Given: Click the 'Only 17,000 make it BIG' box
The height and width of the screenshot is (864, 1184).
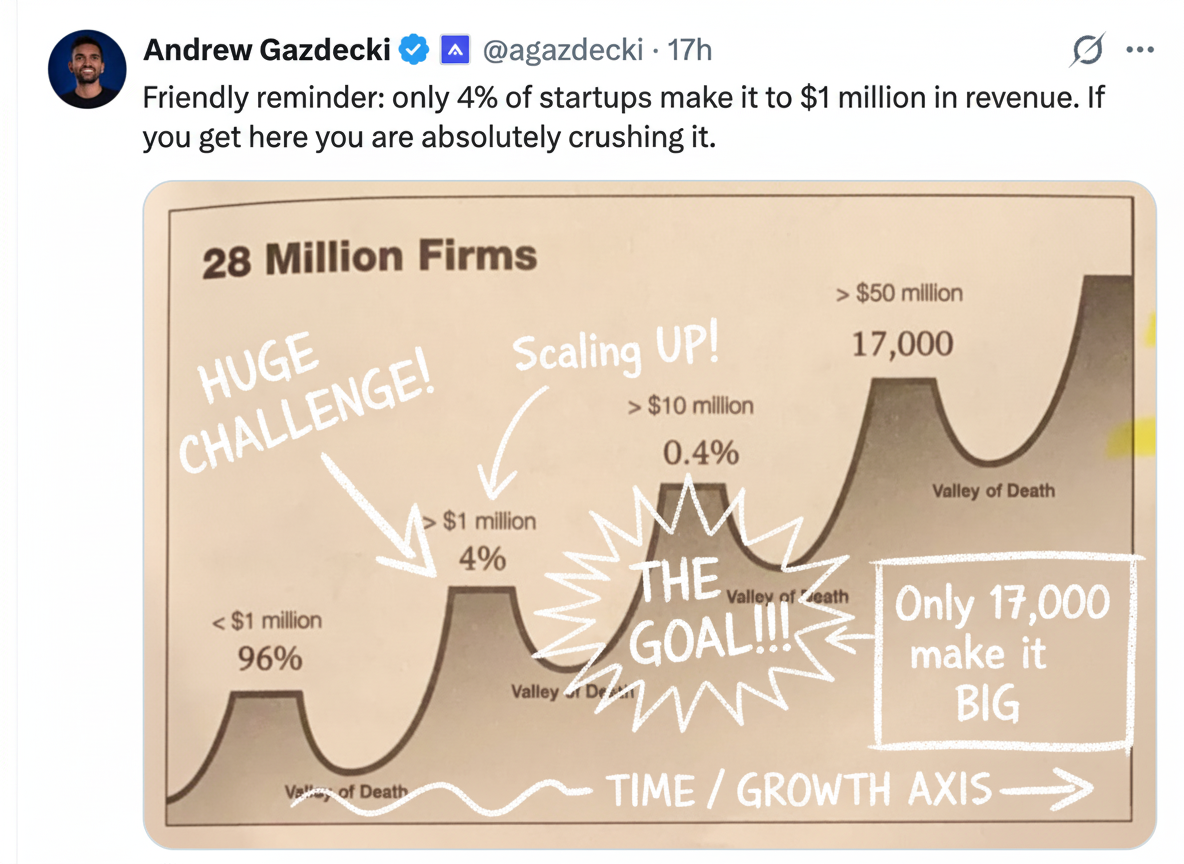Looking at the screenshot, I should (1002, 651).
